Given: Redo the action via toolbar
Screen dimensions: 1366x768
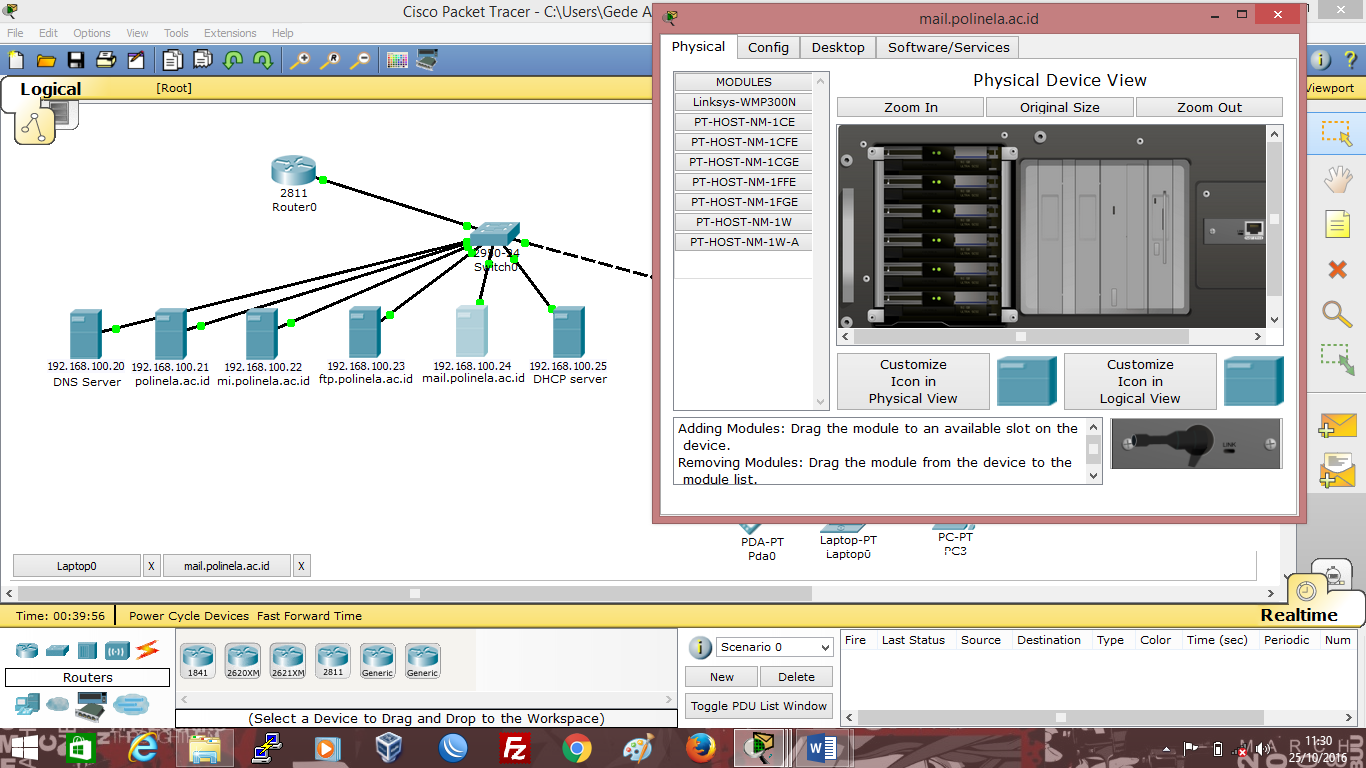Looking at the screenshot, I should coord(263,60).
